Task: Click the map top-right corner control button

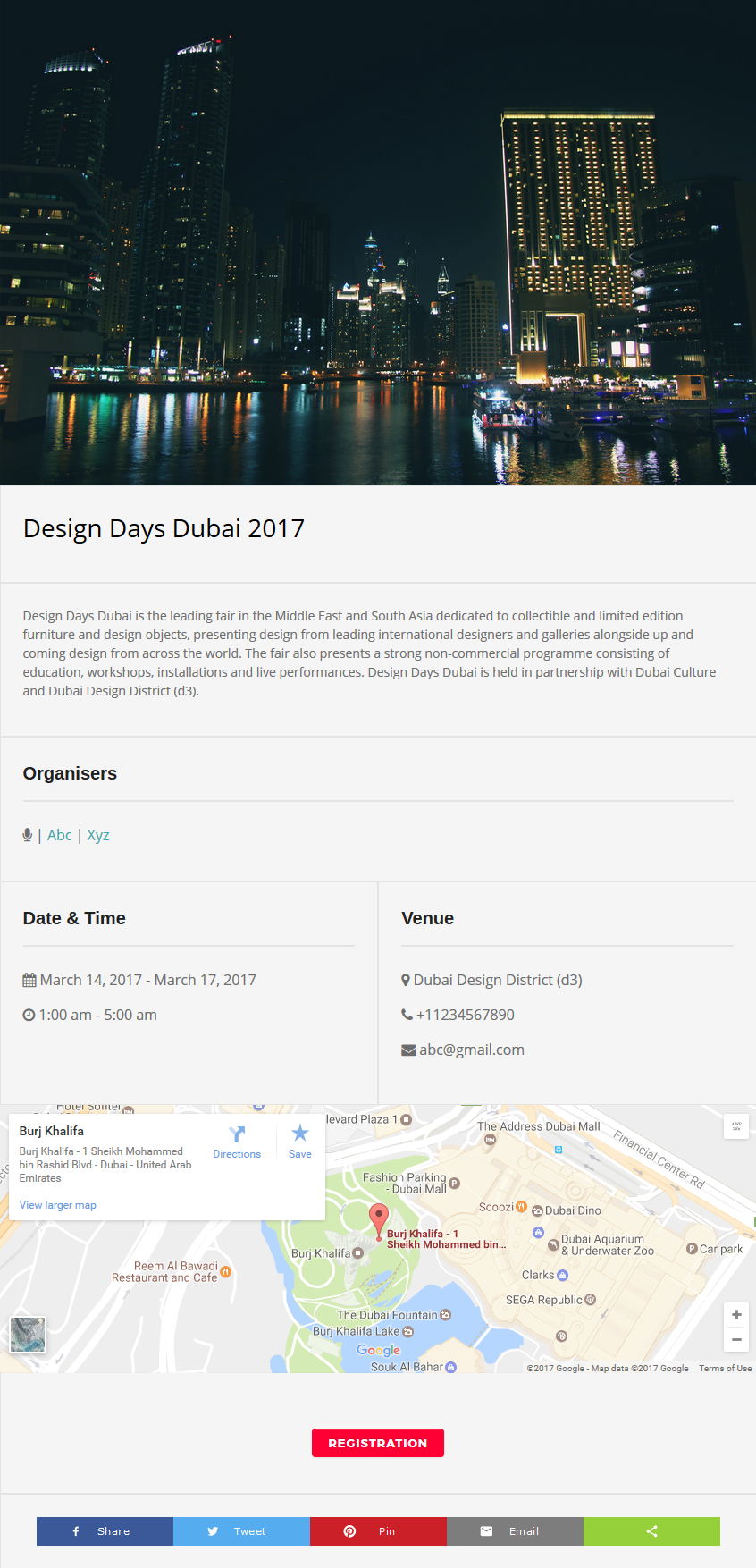Action: pos(736,1126)
